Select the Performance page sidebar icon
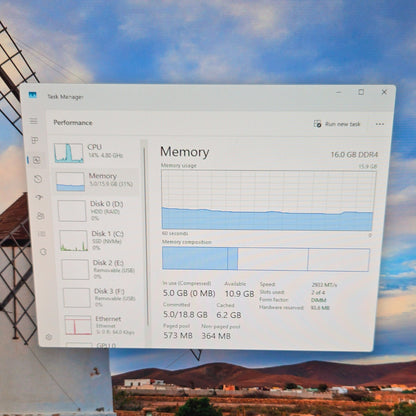This screenshot has width=416, height=416. (36, 160)
